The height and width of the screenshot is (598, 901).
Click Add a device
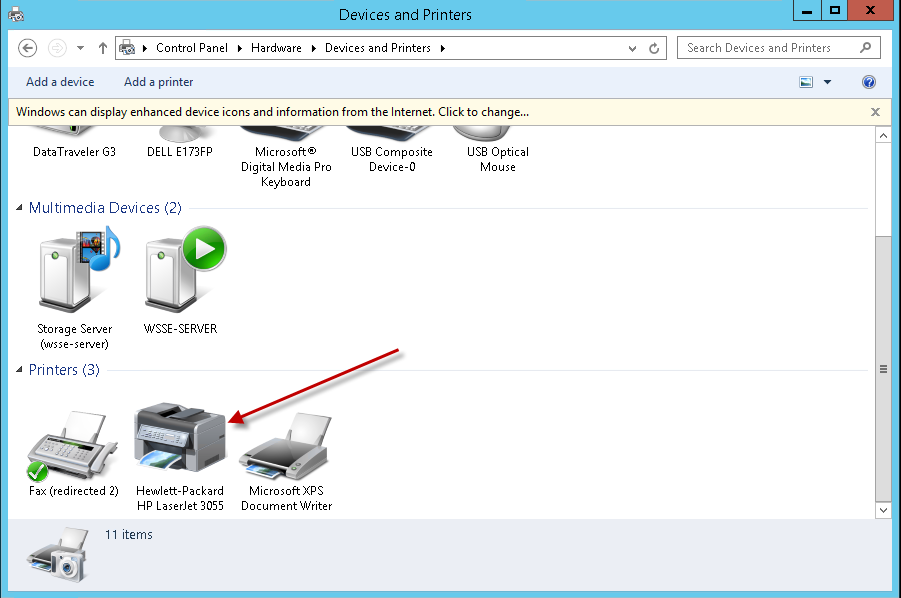tap(60, 82)
